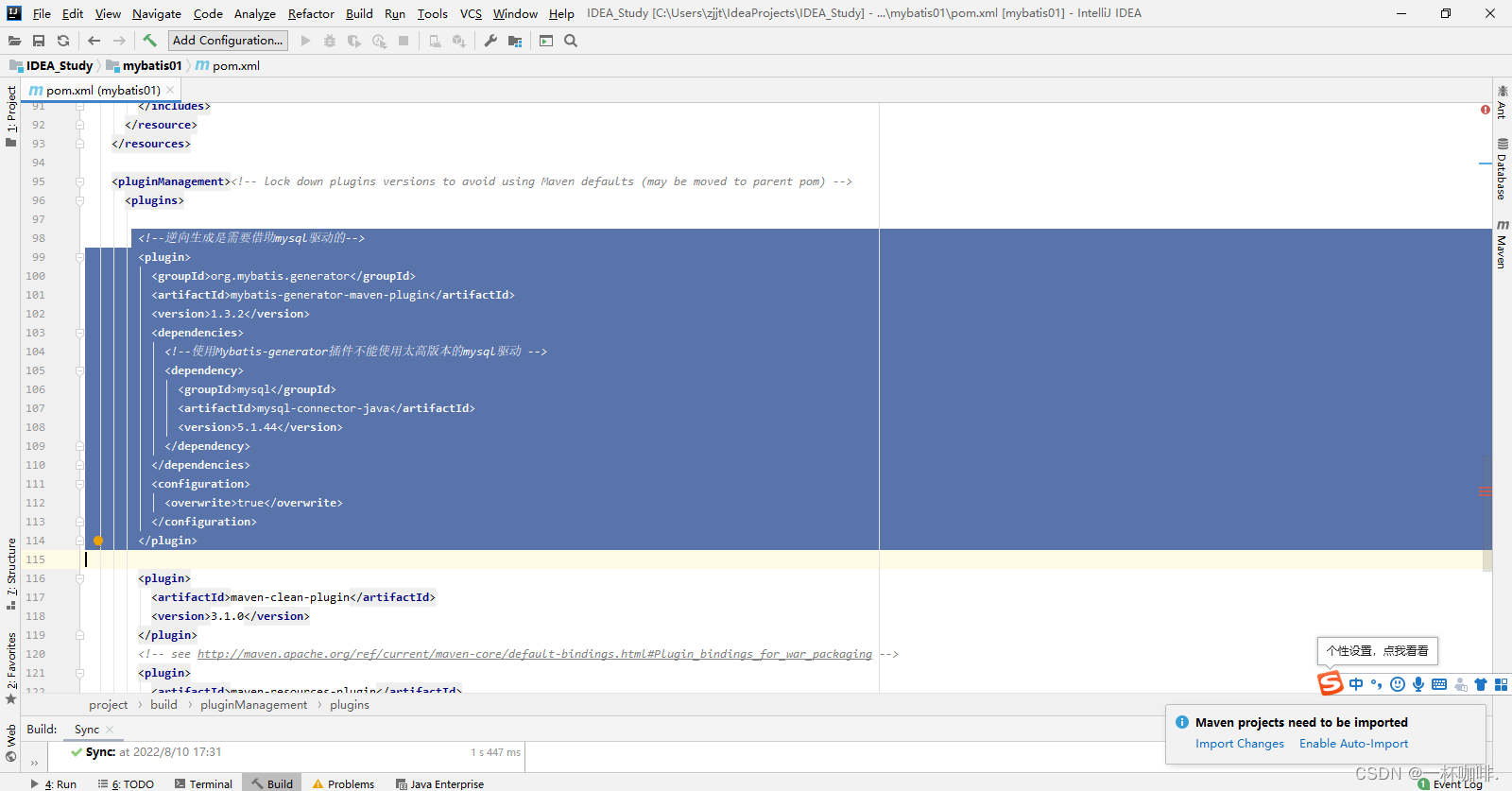
Task: Click the yellow intention bulb on line 114
Action: click(x=97, y=541)
